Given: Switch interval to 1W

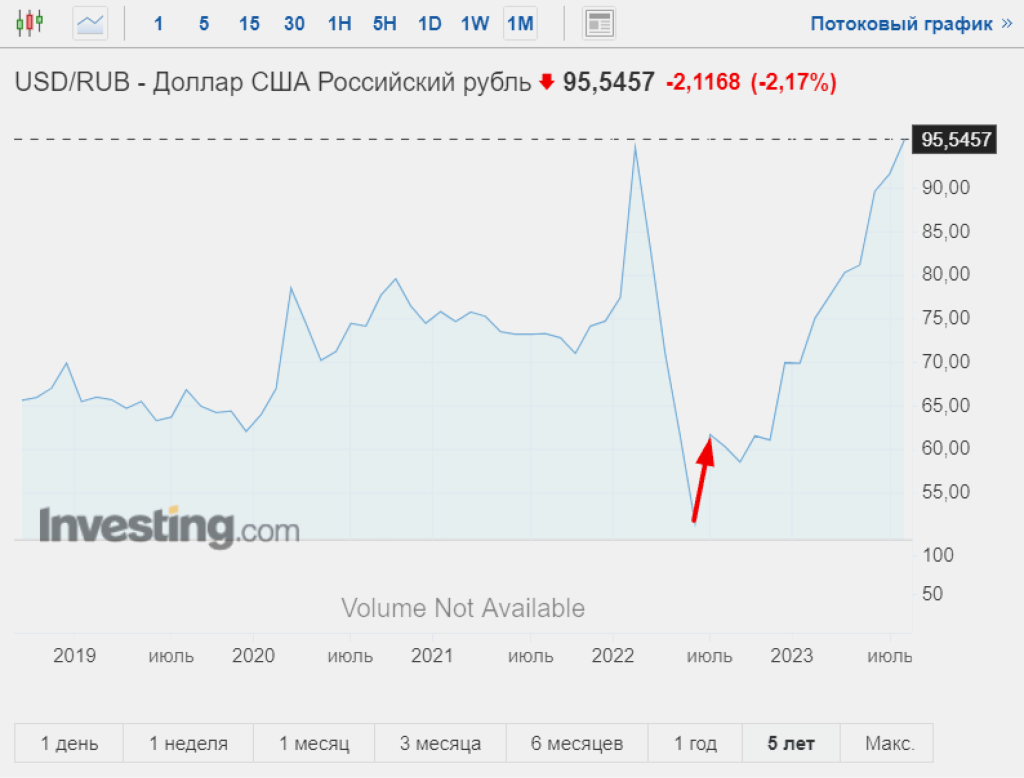Looking at the screenshot, I should 474,23.
